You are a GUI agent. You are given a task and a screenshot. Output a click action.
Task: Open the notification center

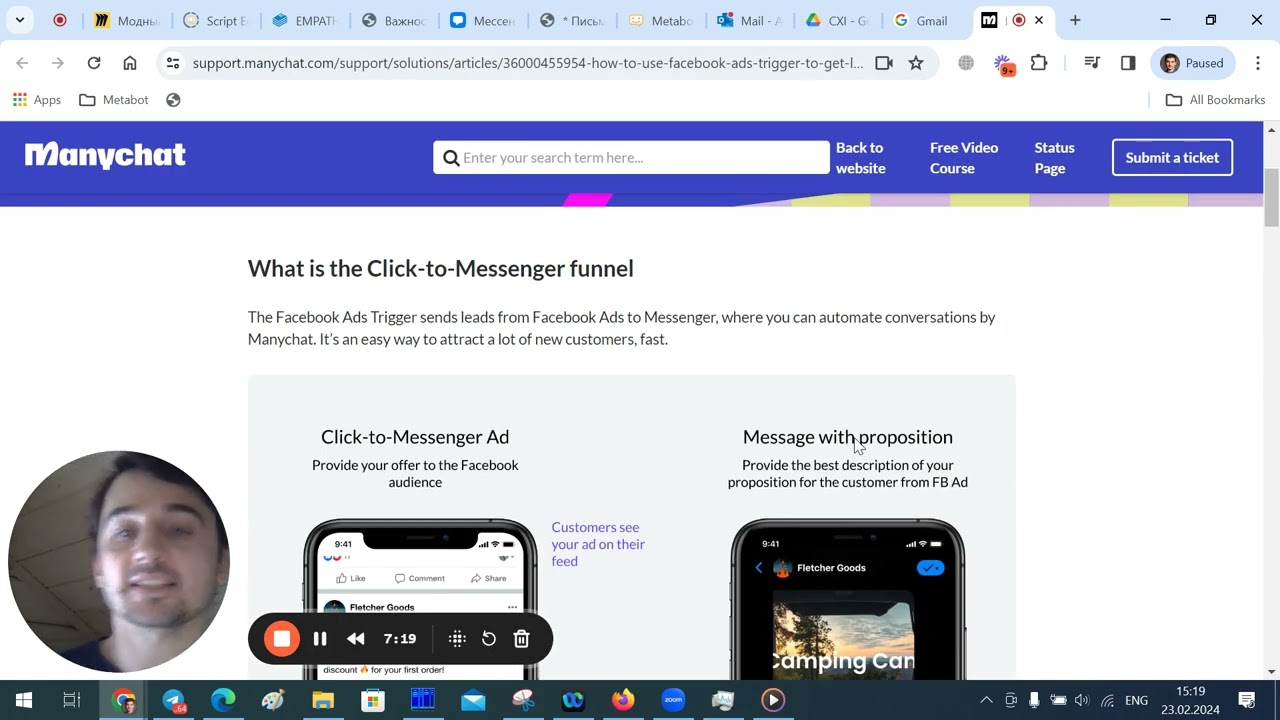(1247, 700)
